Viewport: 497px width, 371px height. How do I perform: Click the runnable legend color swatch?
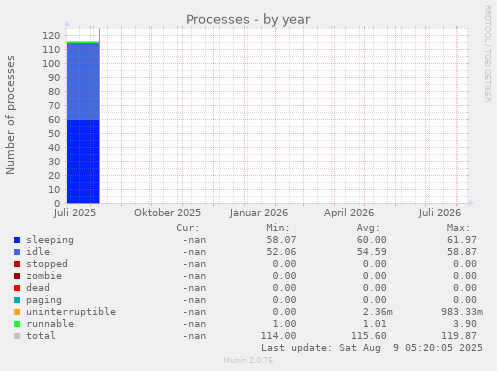tap(17, 324)
